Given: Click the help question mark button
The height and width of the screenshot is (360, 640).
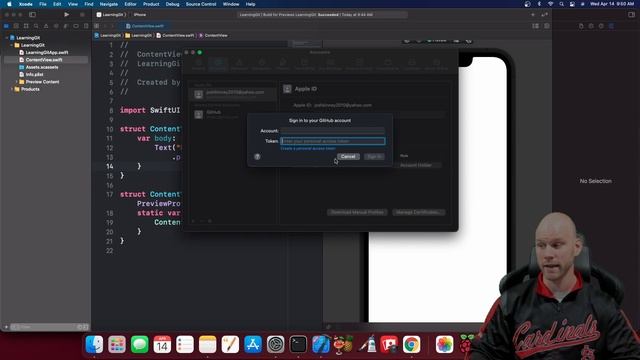Looking at the screenshot, I should pos(257,157).
